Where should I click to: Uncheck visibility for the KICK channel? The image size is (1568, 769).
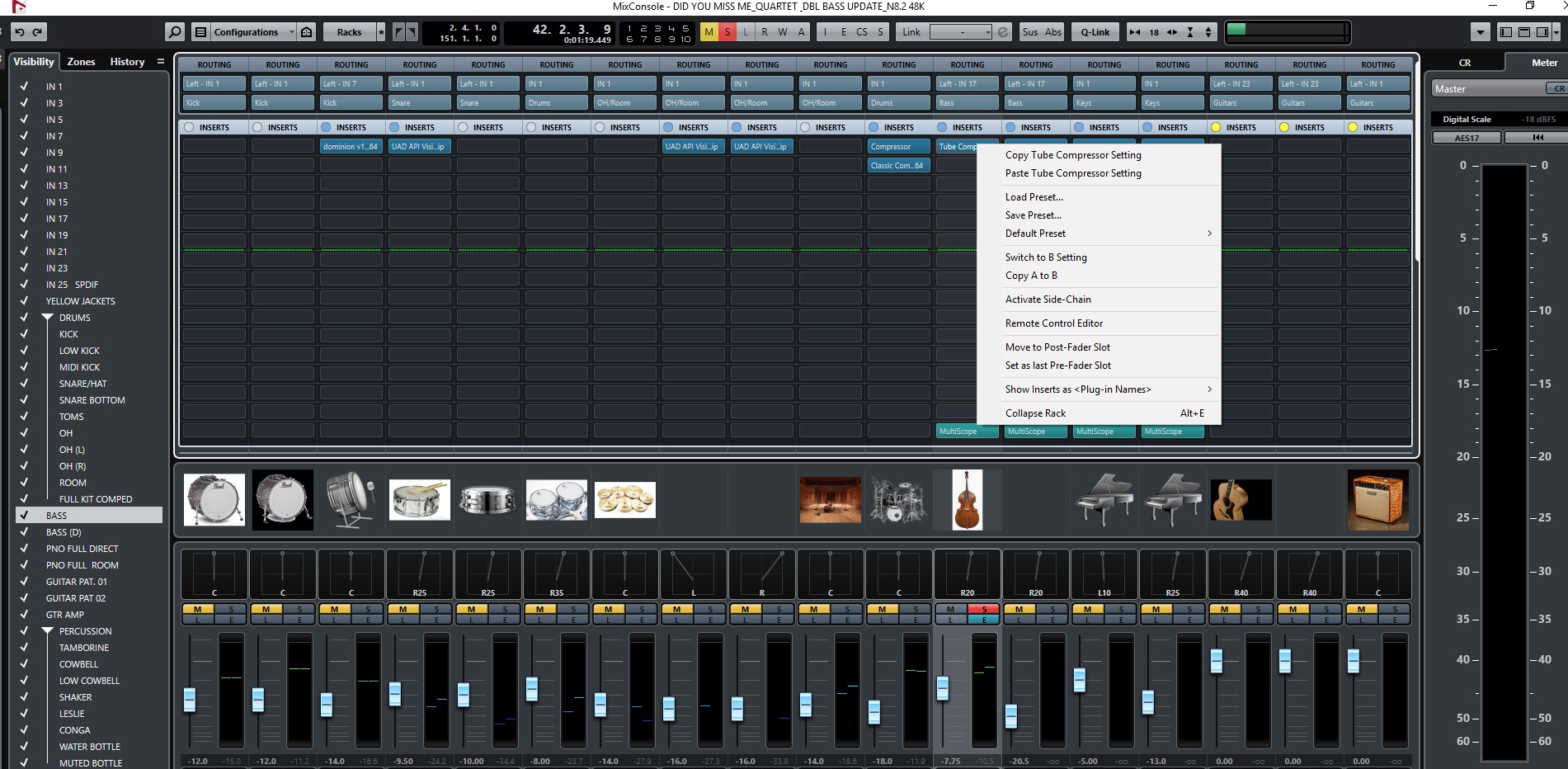coord(24,334)
